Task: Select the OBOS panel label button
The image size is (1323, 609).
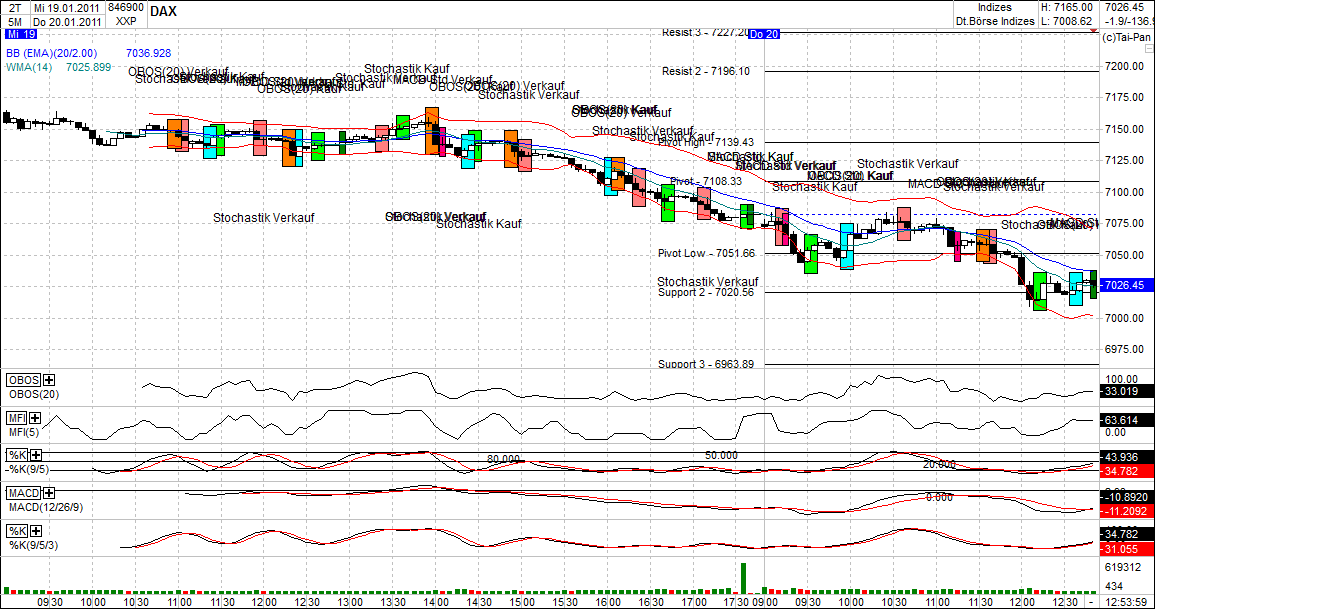Action: 23,380
